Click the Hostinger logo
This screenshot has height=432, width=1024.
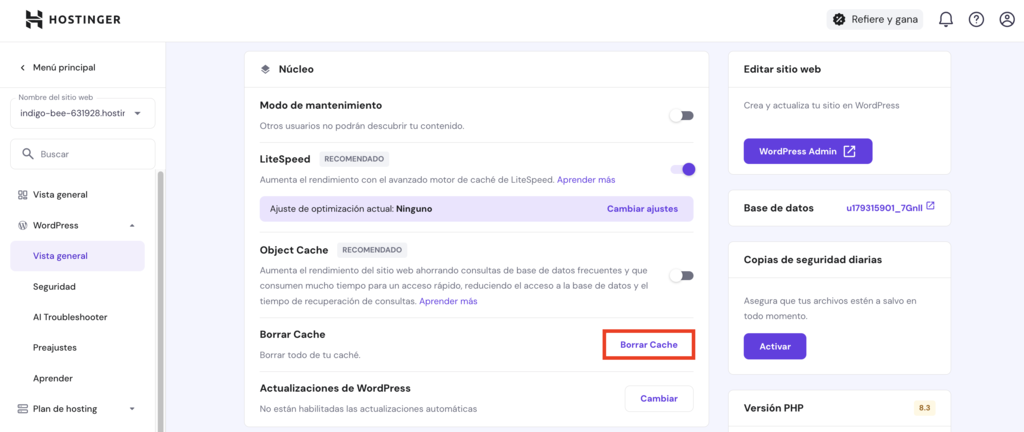point(76,19)
